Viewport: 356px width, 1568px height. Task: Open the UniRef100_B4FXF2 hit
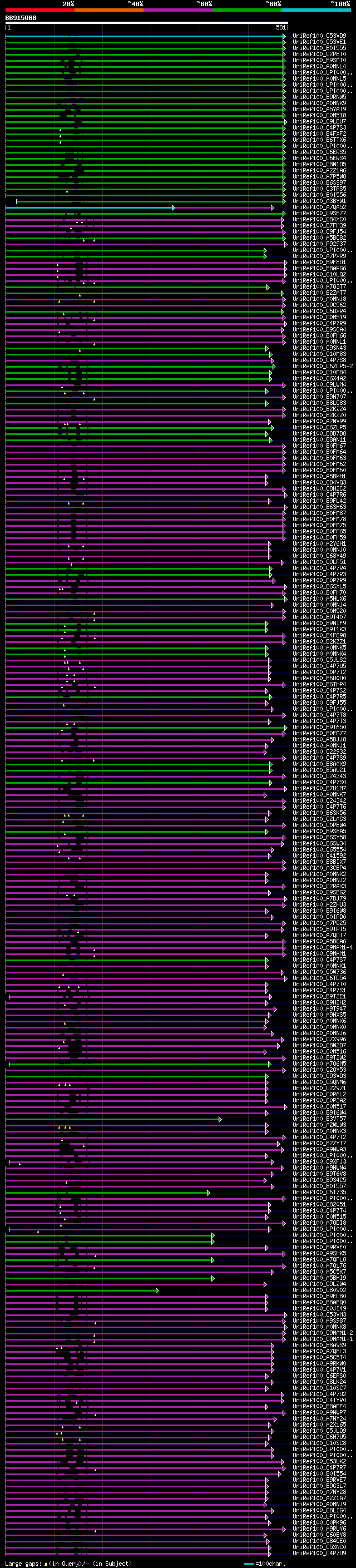[x=319, y=134]
